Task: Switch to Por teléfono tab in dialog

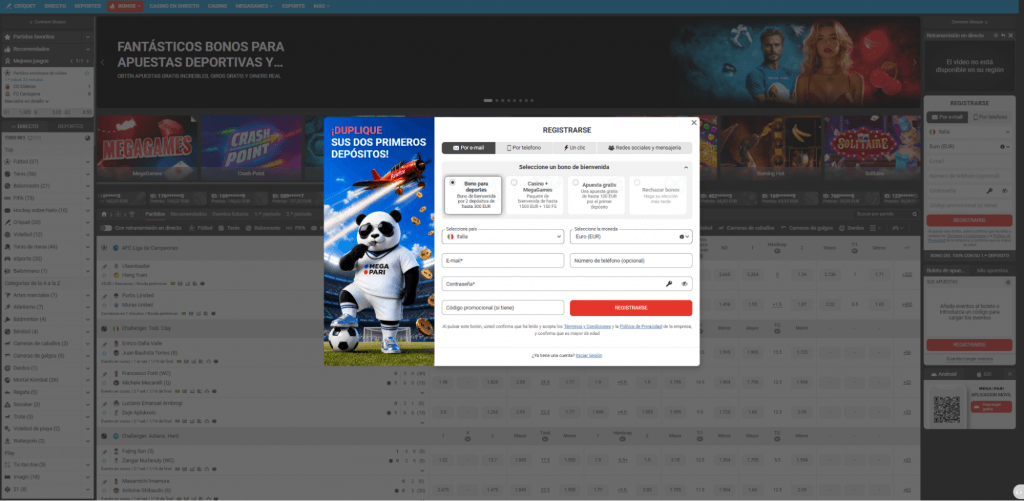Action: [x=524, y=148]
